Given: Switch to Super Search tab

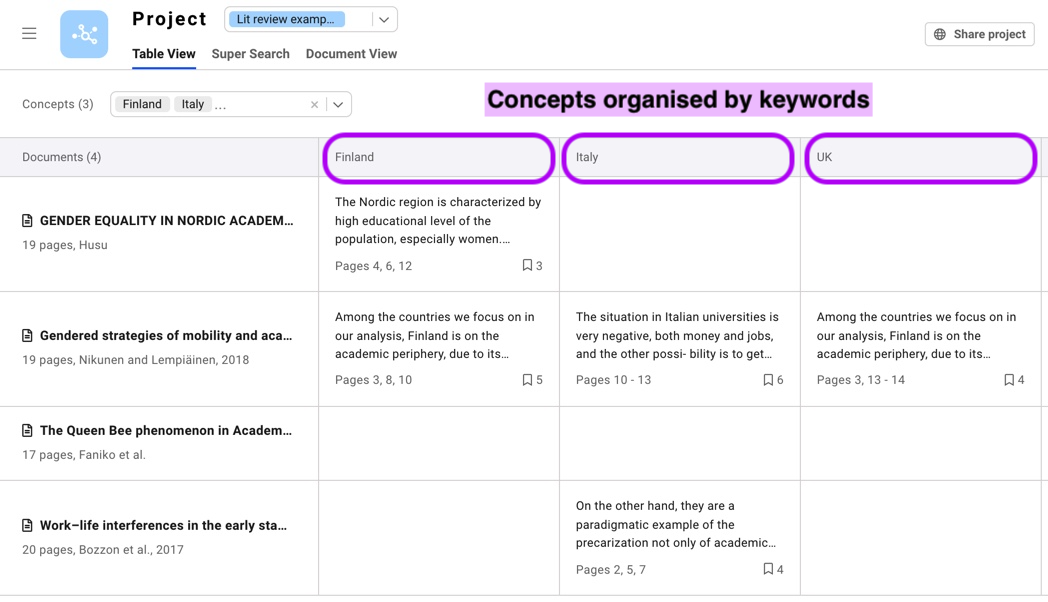Looking at the screenshot, I should point(250,54).
